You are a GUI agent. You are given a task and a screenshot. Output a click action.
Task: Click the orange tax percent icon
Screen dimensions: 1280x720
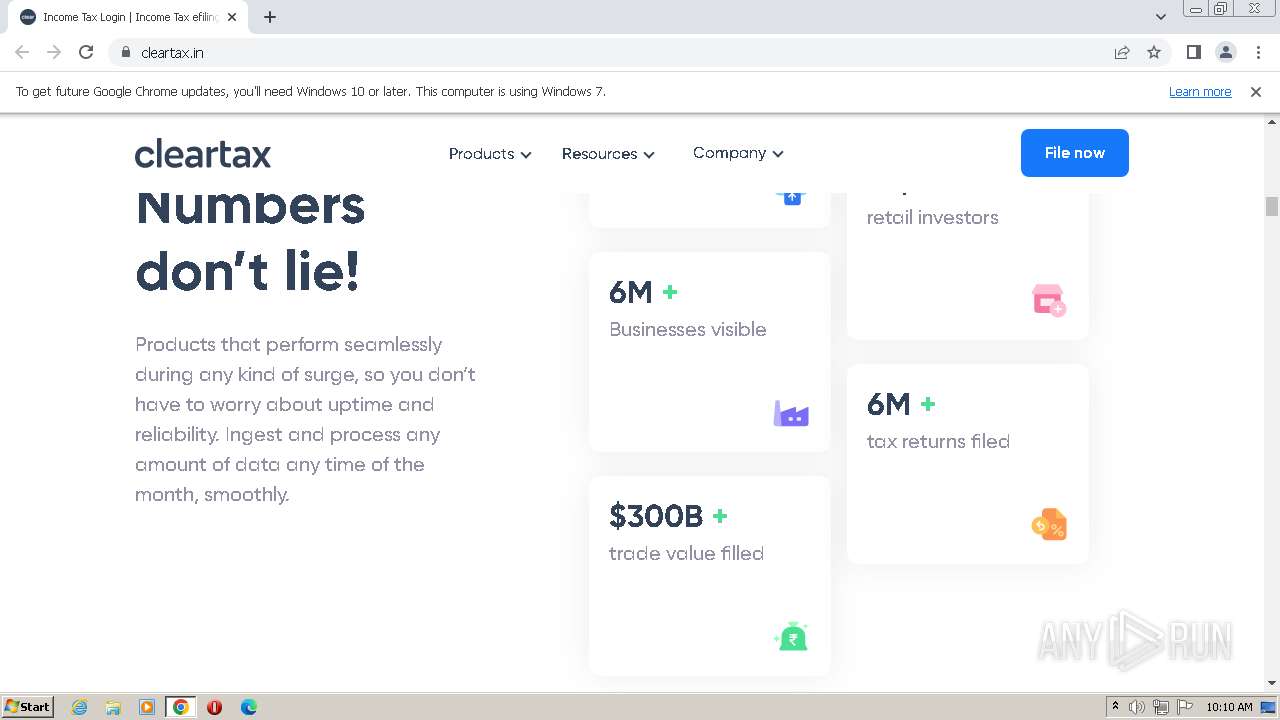pyautogui.click(x=1049, y=524)
